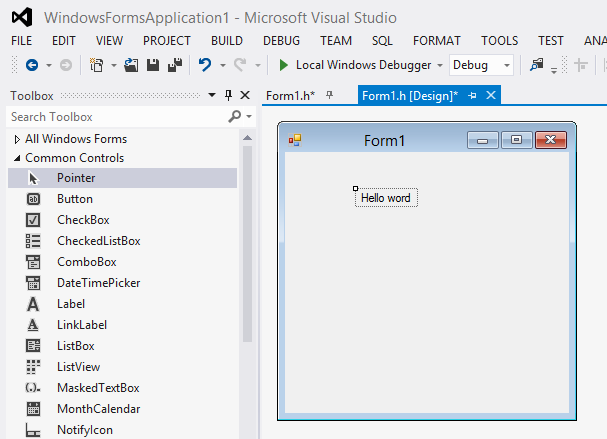Click the Toolbox vertical scrollbar thumb
This screenshot has height=439, width=607.
247,244
